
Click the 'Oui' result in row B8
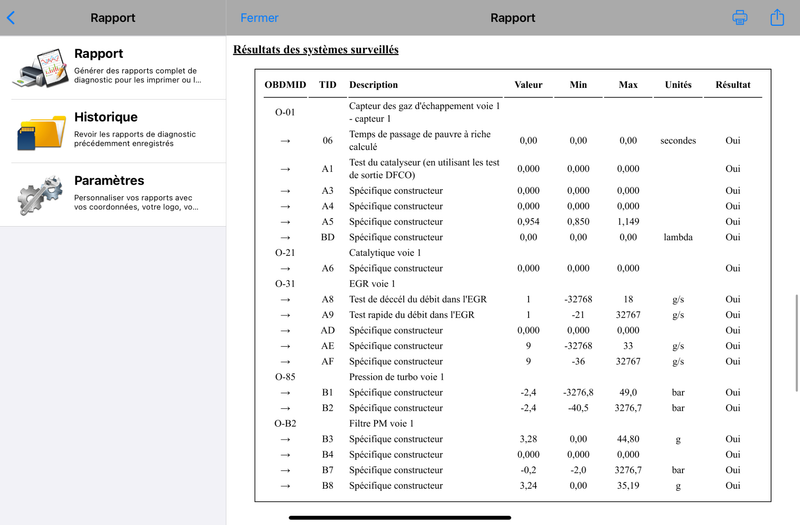[x=733, y=486]
